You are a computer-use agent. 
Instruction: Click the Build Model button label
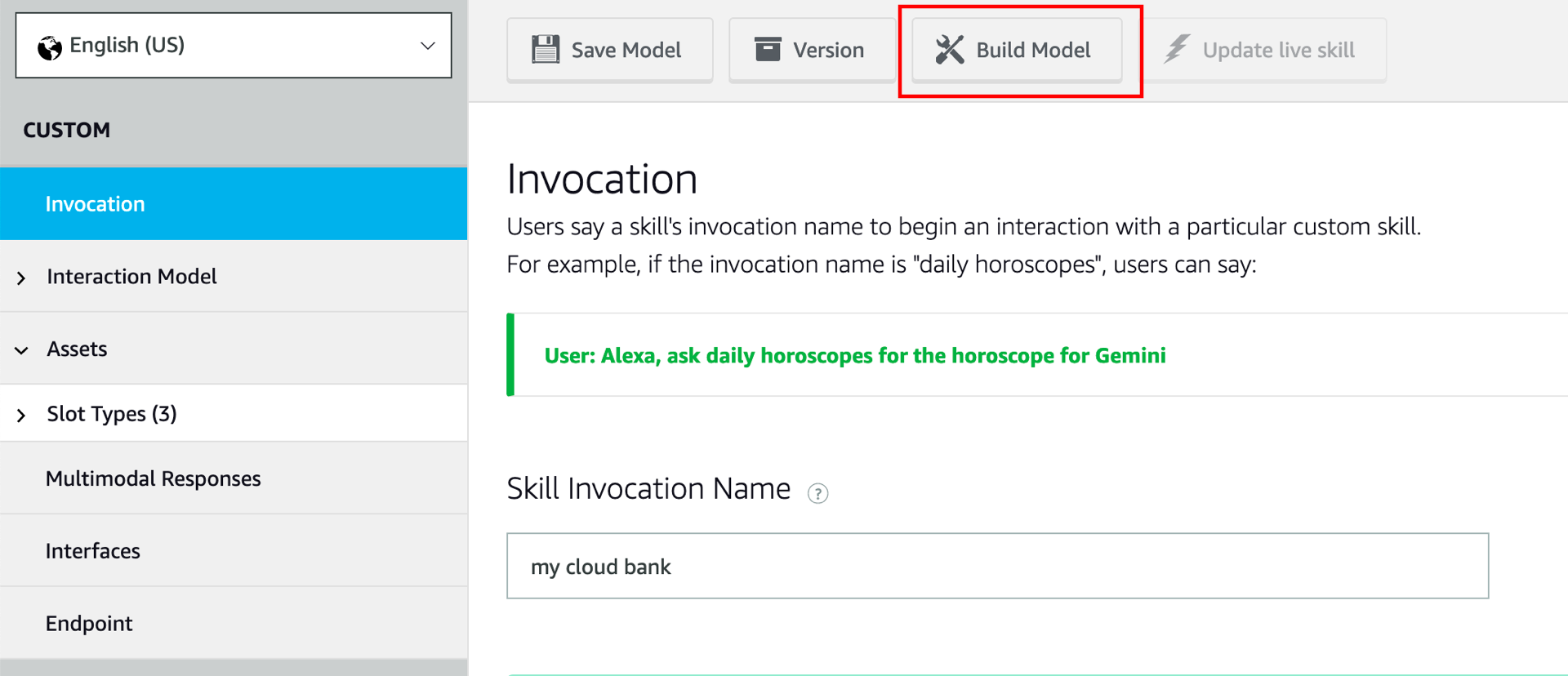[x=1033, y=51]
